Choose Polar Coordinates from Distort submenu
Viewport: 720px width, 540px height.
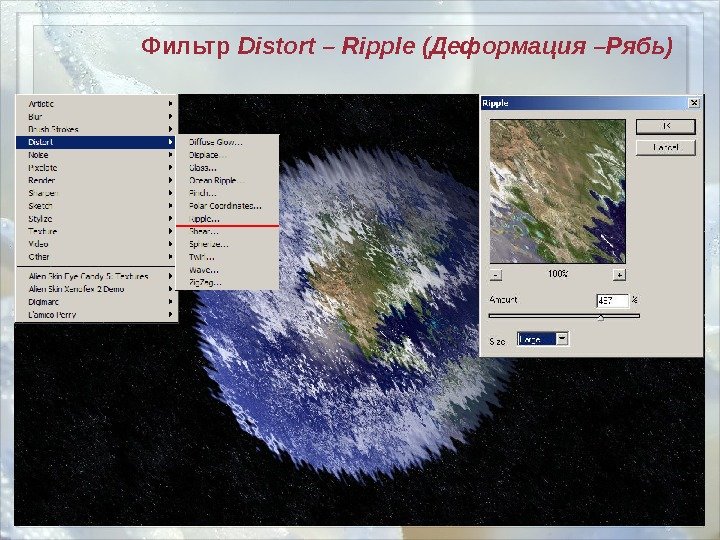(x=228, y=206)
